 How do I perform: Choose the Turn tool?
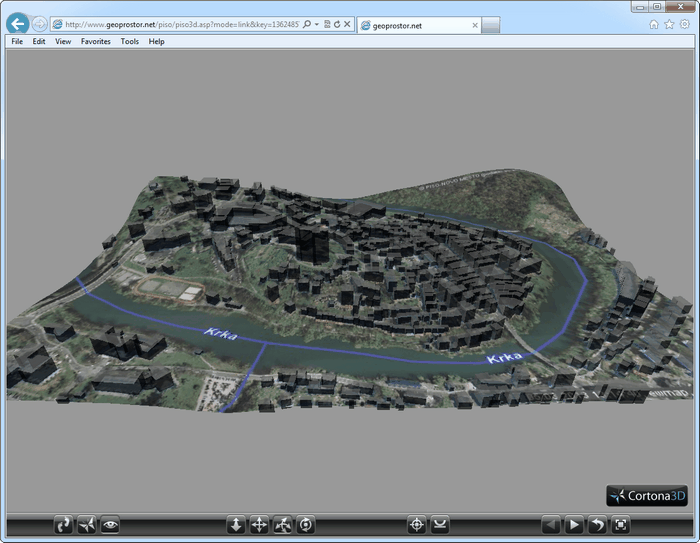pyautogui.click(x=282, y=524)
